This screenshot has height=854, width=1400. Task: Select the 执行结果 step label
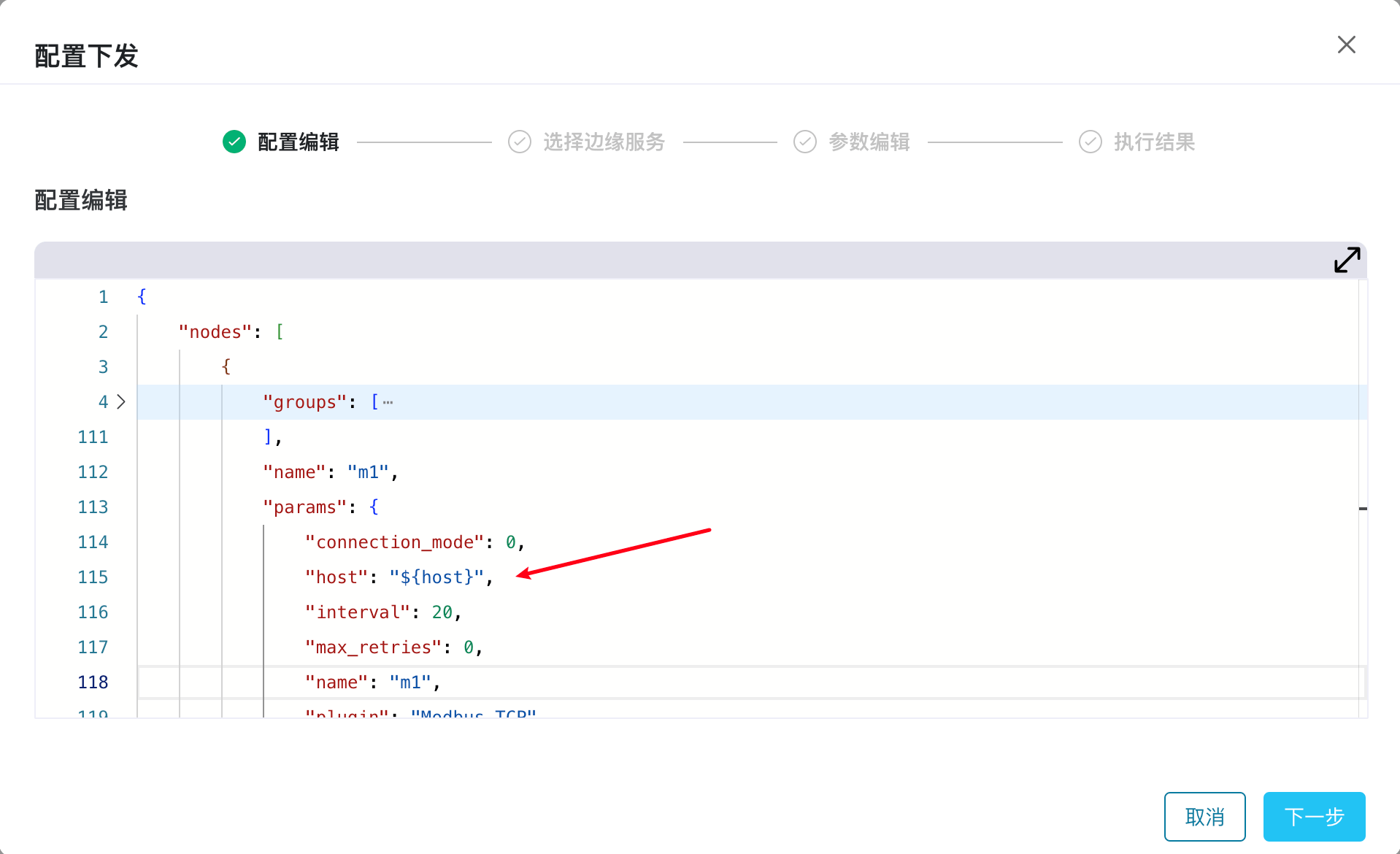[1154, 142]
